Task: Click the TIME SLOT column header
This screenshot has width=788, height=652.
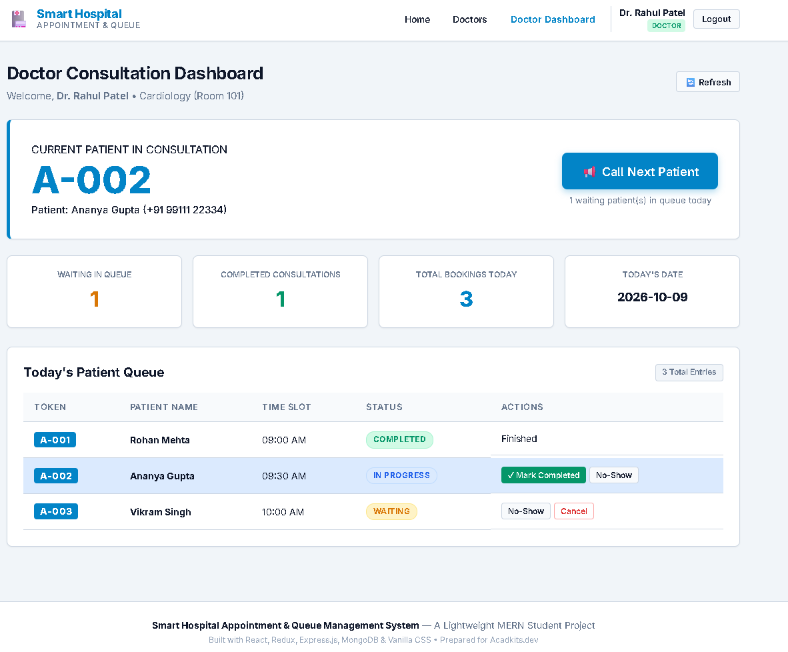Action: [x=286, y=407]
